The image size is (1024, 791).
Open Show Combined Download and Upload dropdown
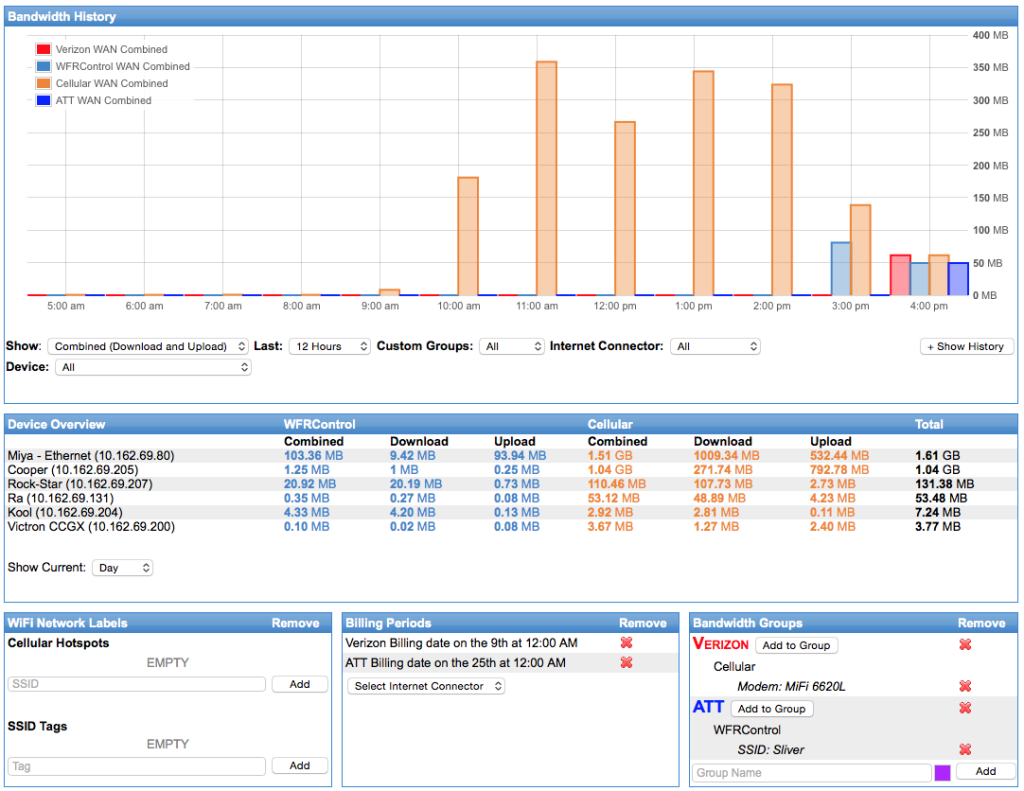148,346
